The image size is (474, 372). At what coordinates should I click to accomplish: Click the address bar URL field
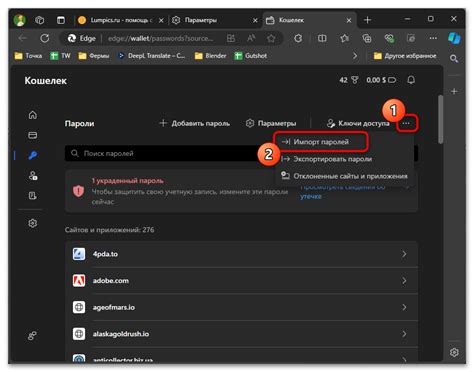[x=160, y=38]
